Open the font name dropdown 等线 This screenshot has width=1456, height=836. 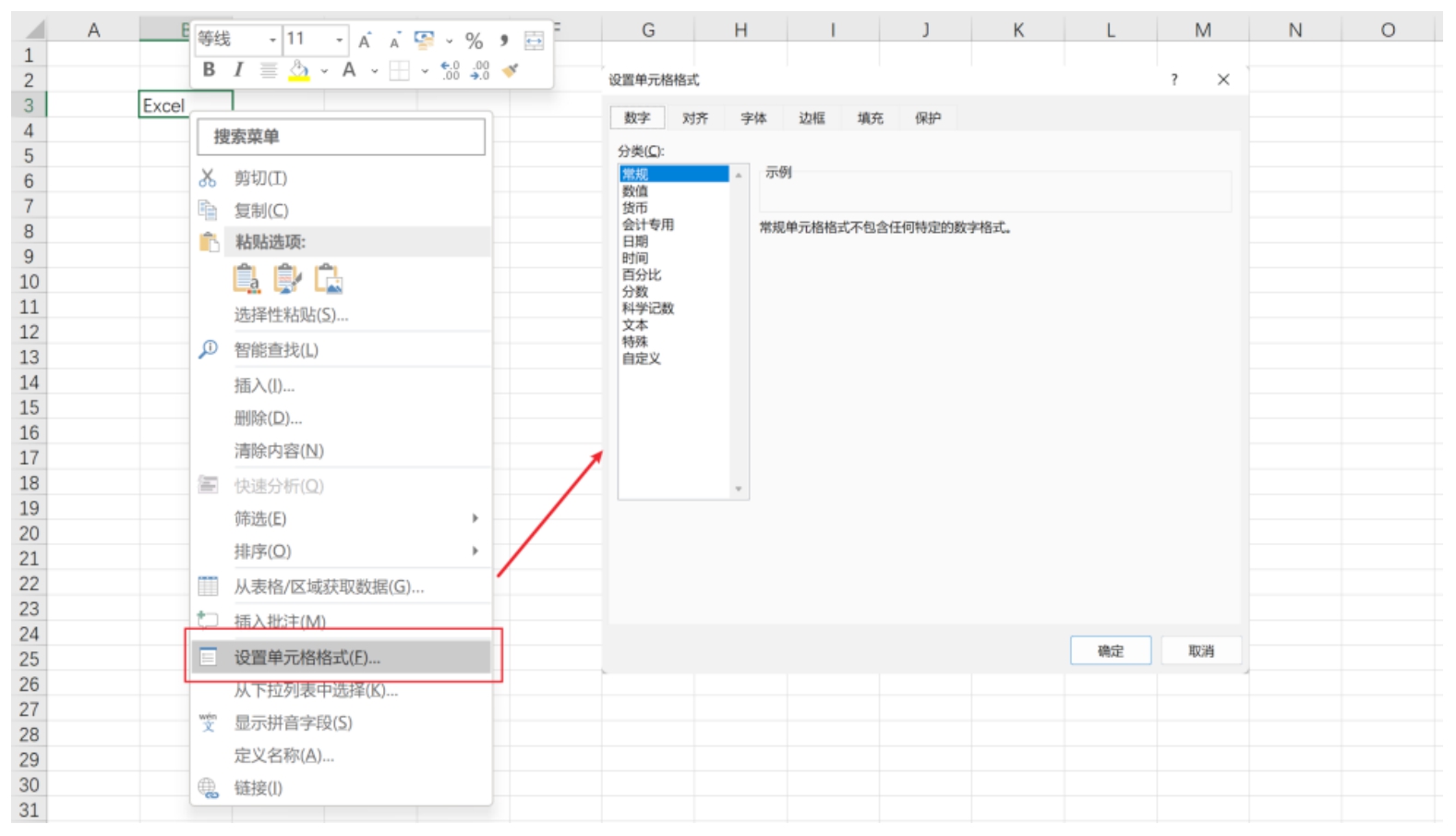(x=272, y=40)
